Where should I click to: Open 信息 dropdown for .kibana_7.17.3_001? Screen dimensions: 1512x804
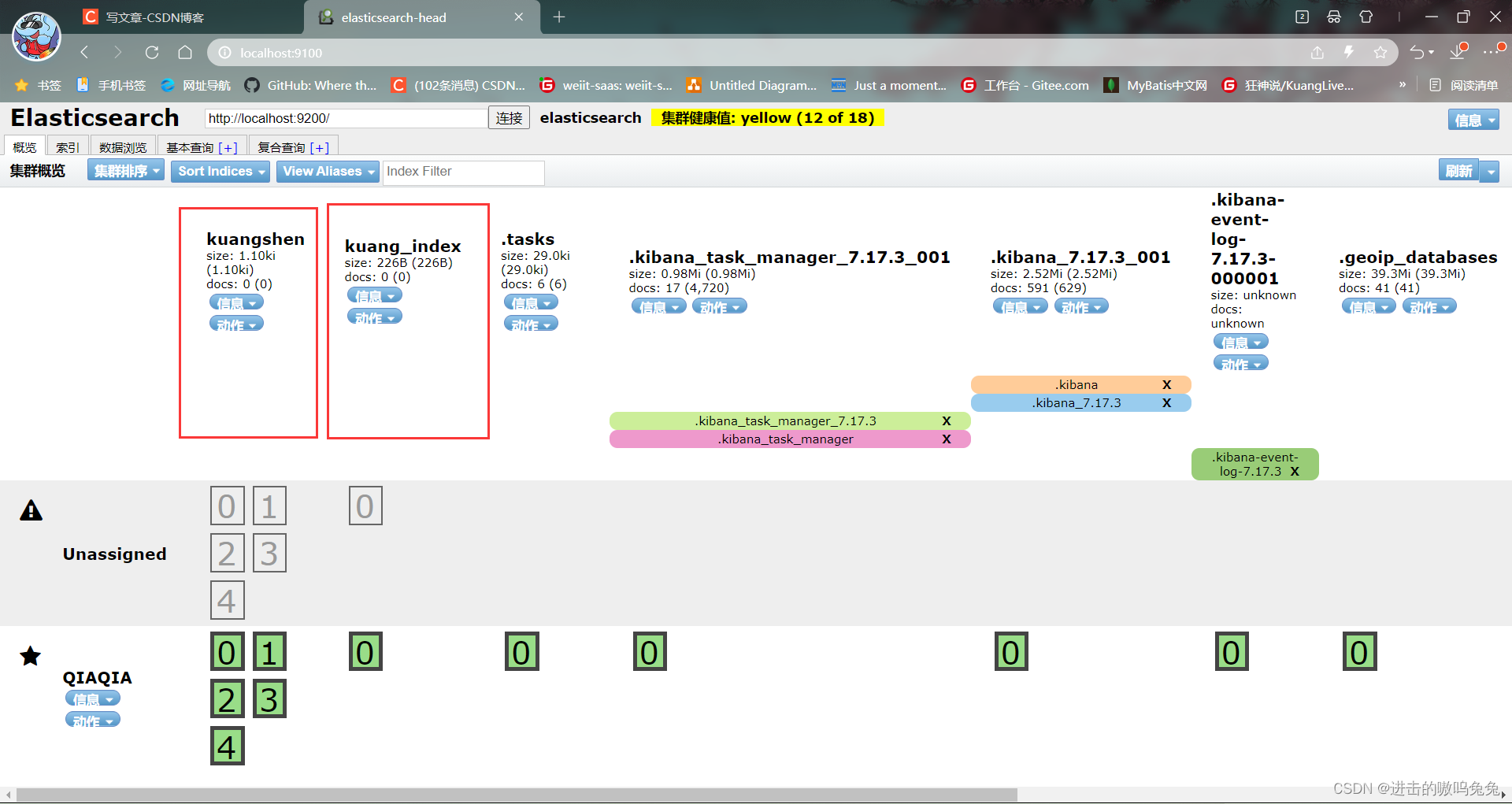pos(1021,306)
